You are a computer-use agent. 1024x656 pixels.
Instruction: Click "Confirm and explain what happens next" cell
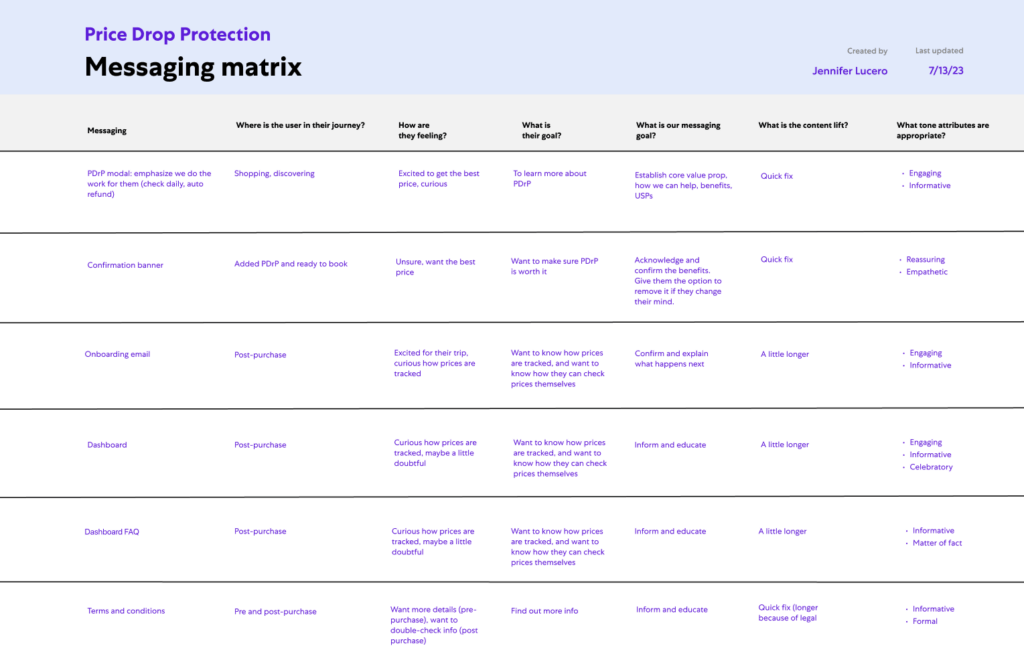pos(671,359)
